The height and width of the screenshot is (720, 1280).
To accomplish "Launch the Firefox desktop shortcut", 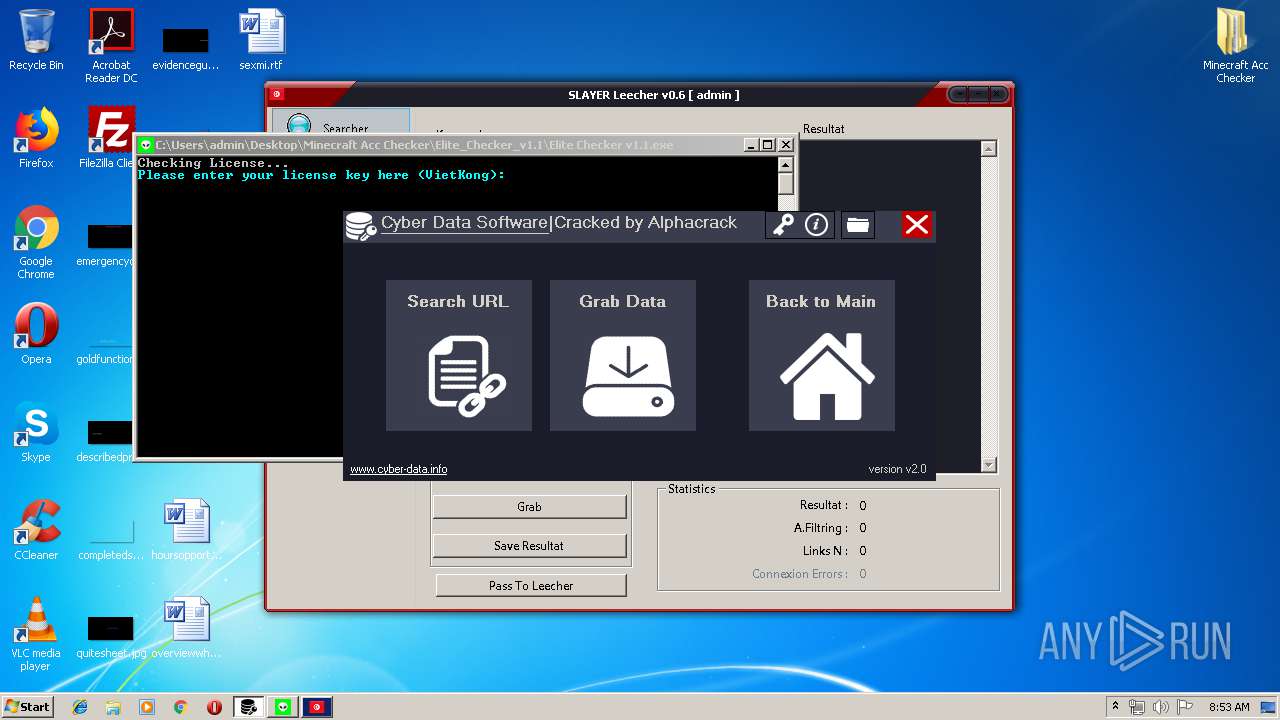I will 36,138.
